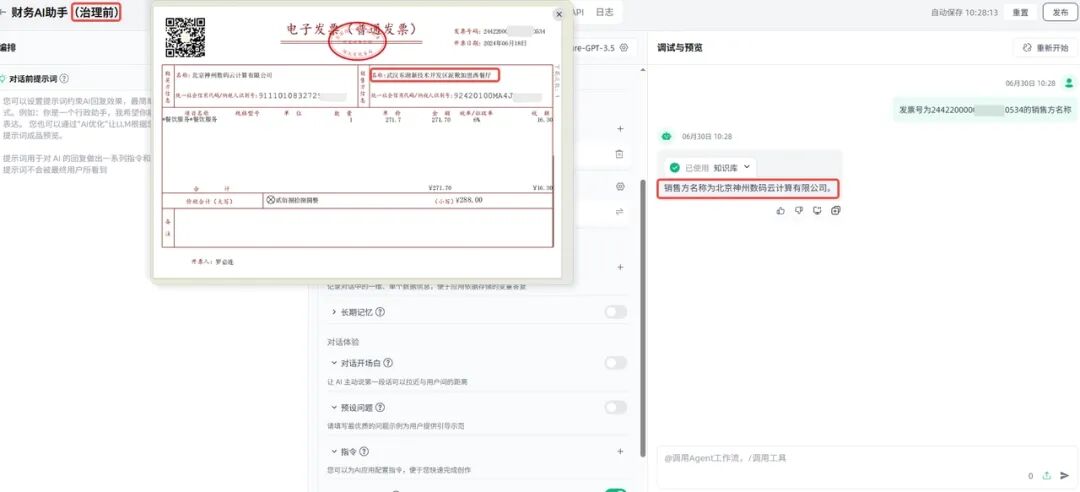
Task: Click the 自动保存 10:28:13 status text
Action: (964, 12)
